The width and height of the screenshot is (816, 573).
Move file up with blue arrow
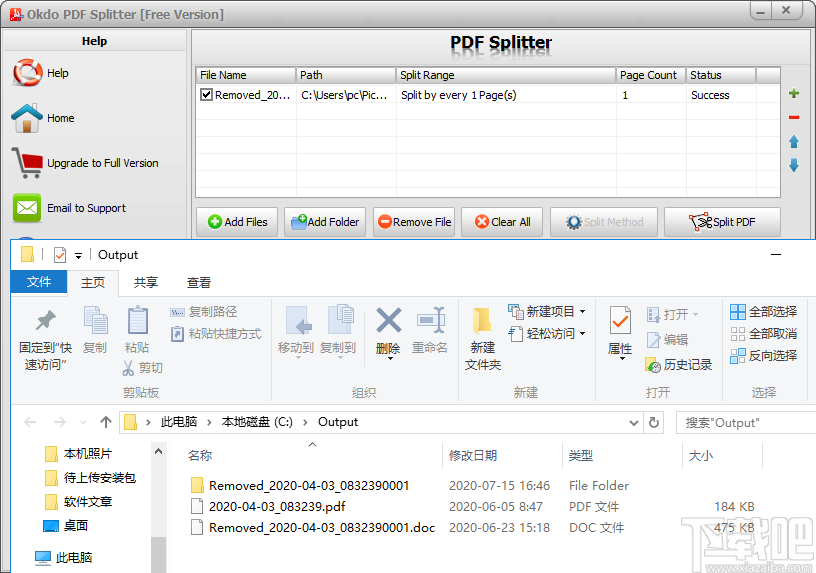(x=794, y=142)
